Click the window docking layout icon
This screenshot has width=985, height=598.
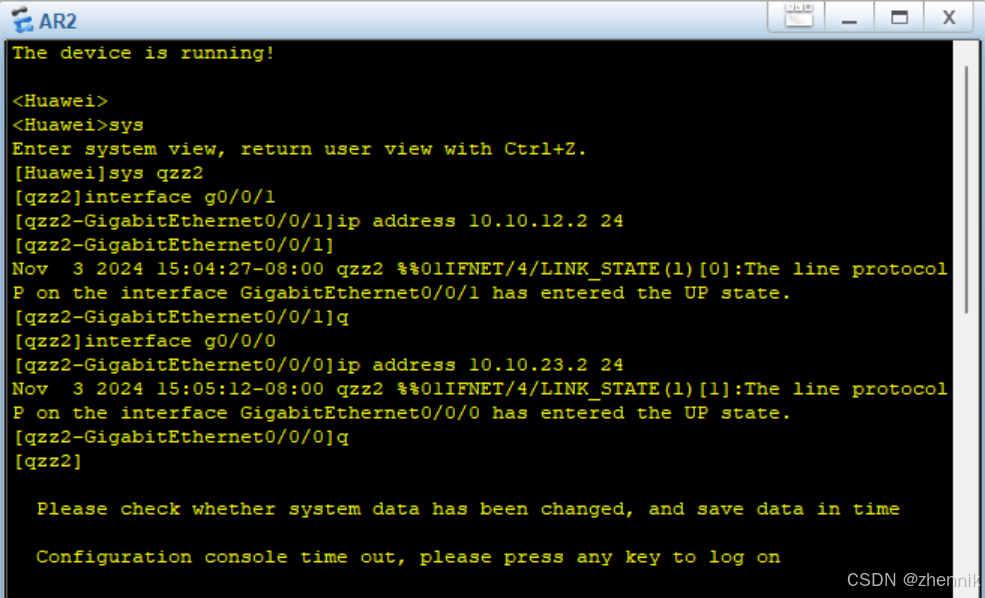[x=798, y=16]
